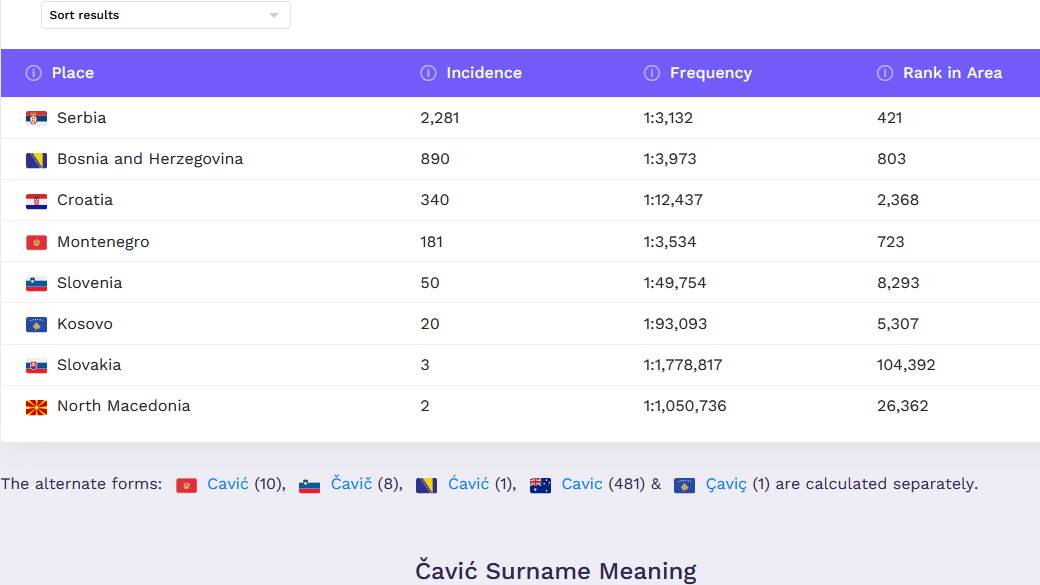Image resolution: width=1040 pixels, height=585 pixels.
Task: Click the info icon beside Rank in Area
Action: pyautogui.click(x=885, y=73)
